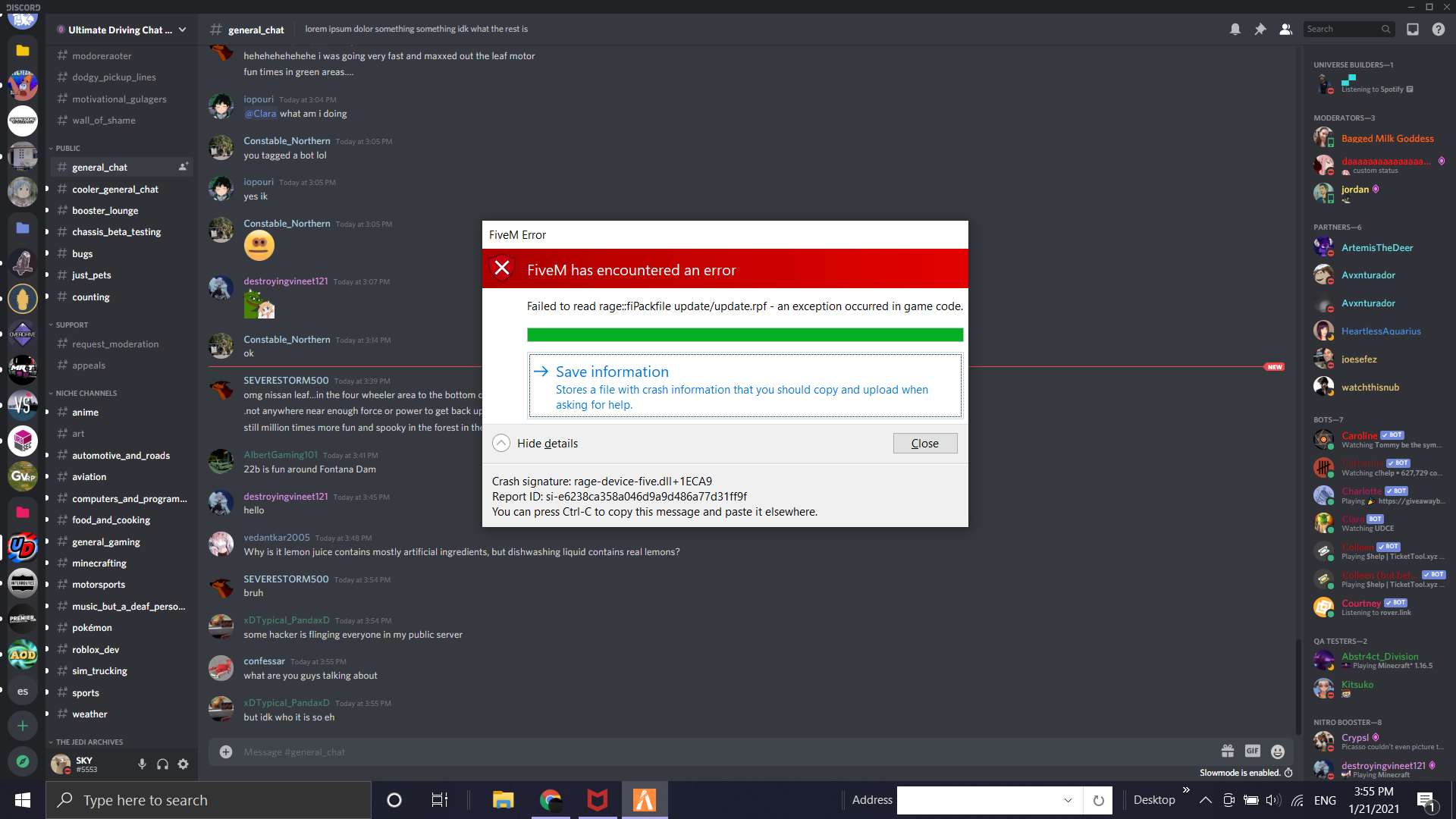Click Close on the FiveM error dialog
The image size is (1456, 819).
925,443
